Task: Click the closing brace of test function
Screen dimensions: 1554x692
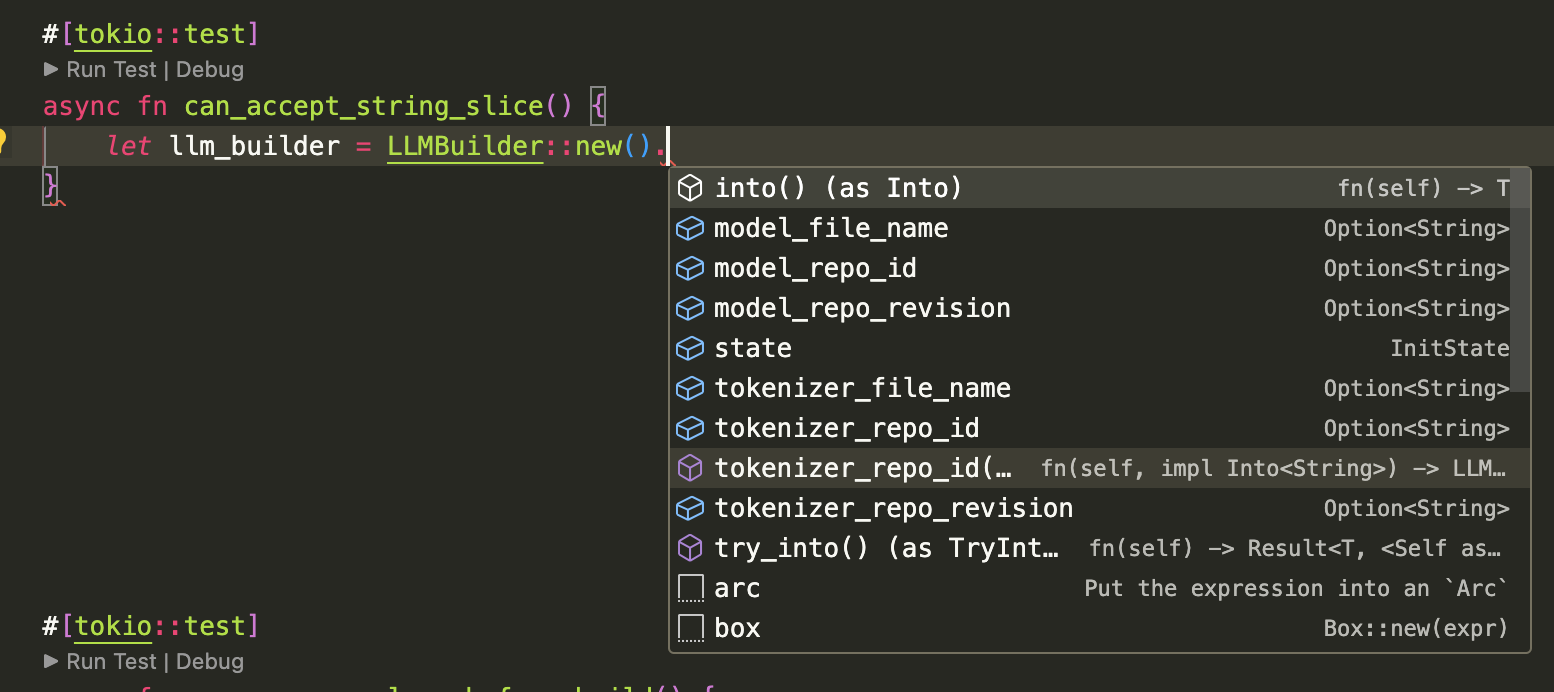Action: click(52, 186)
